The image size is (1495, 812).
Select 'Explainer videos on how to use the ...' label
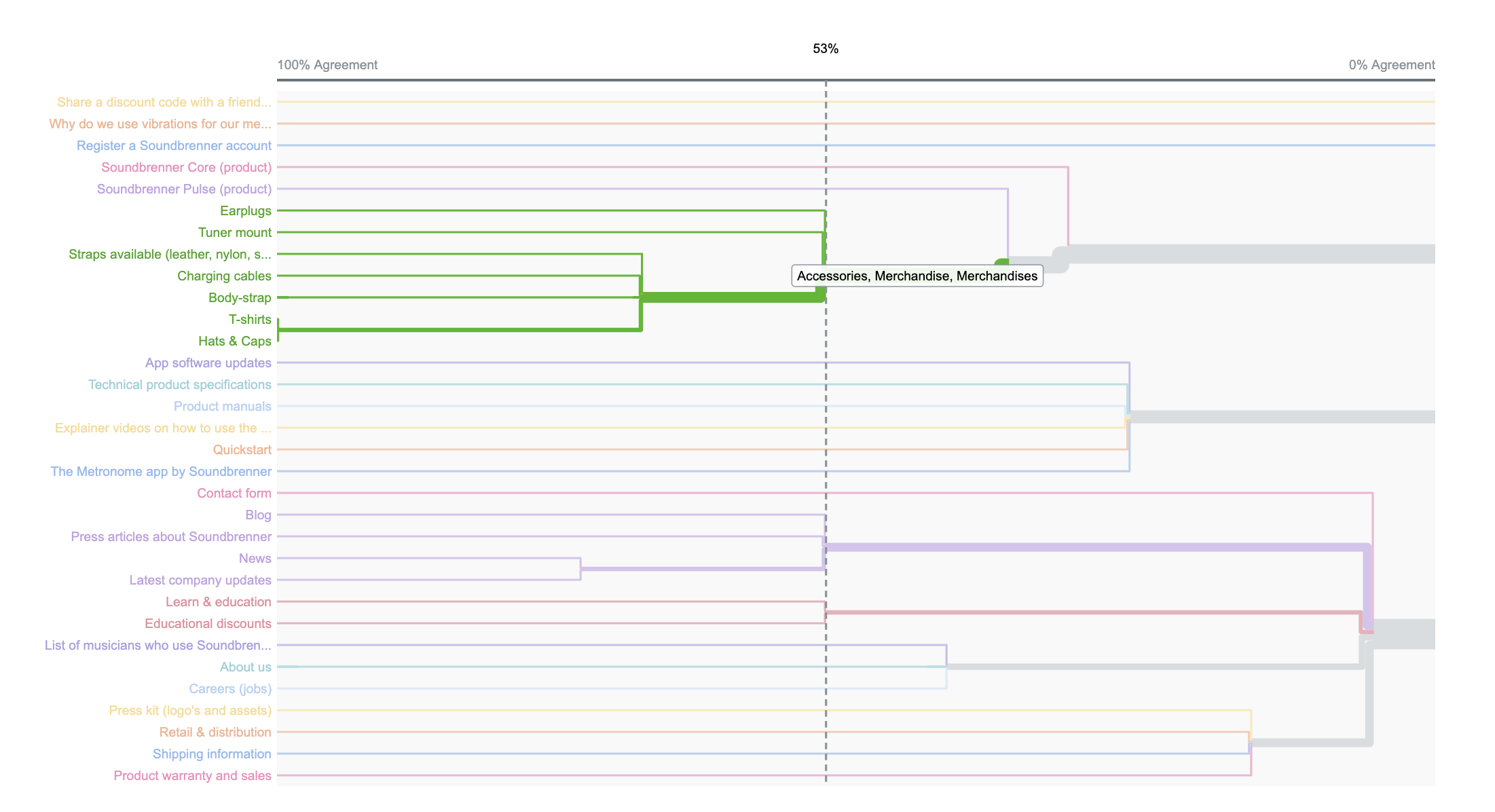point(163,428)
